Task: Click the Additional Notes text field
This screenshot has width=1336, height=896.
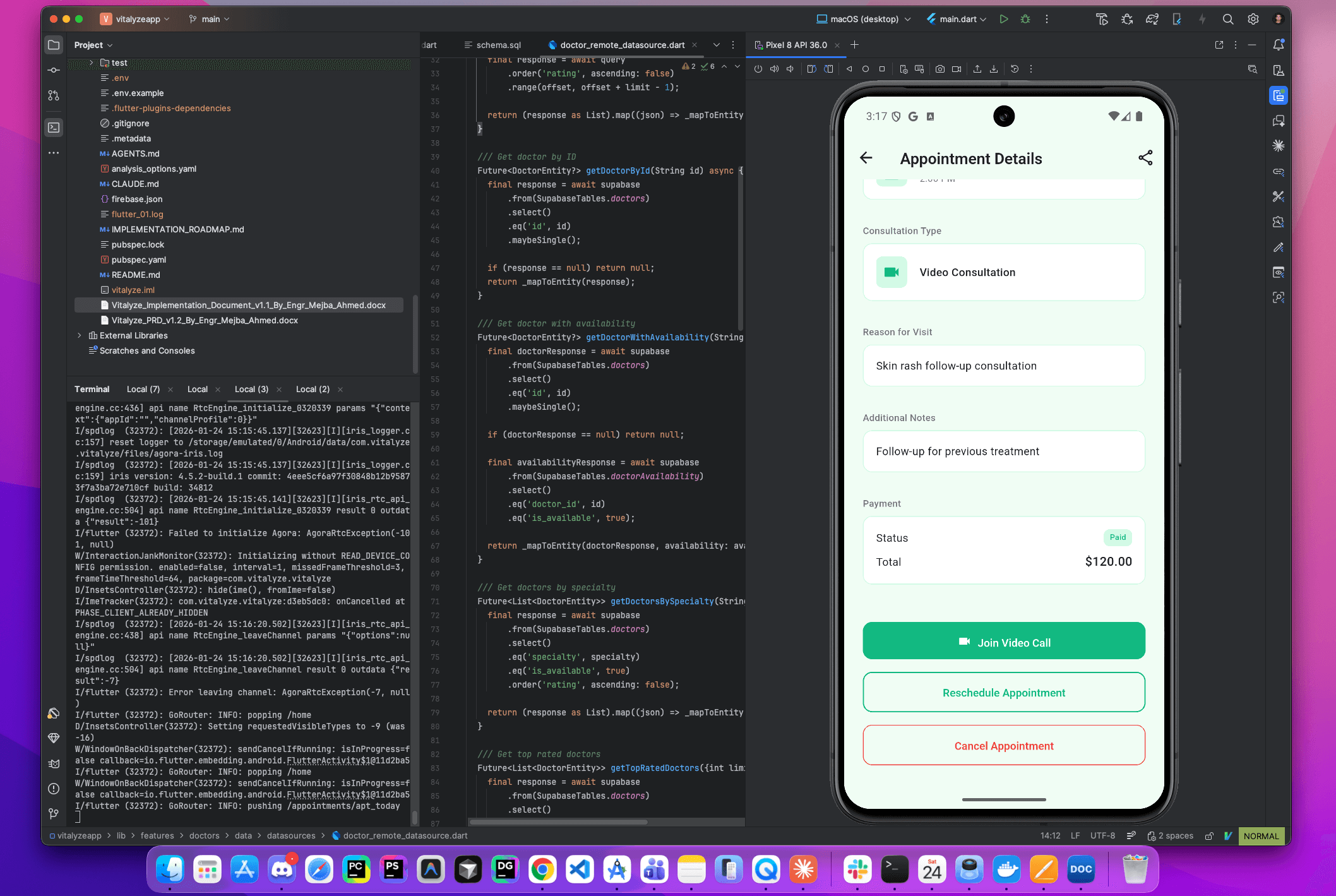Action: [1003, 451]
